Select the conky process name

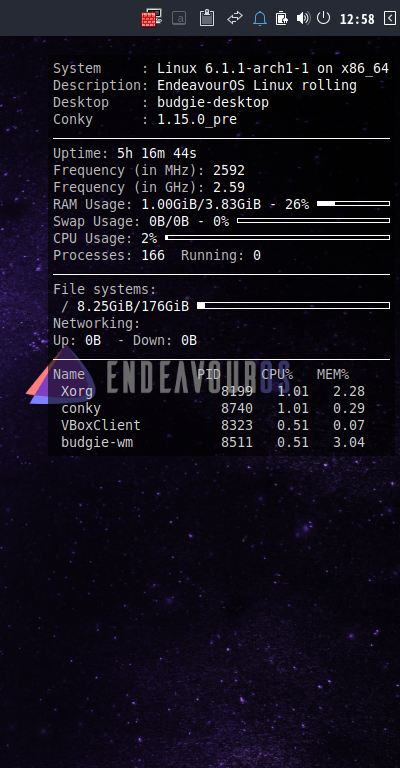point(81,409)
